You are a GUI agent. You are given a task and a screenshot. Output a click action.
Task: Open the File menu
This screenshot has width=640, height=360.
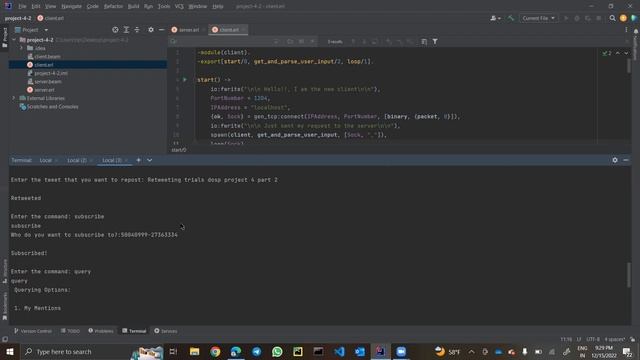pos(22,6)
